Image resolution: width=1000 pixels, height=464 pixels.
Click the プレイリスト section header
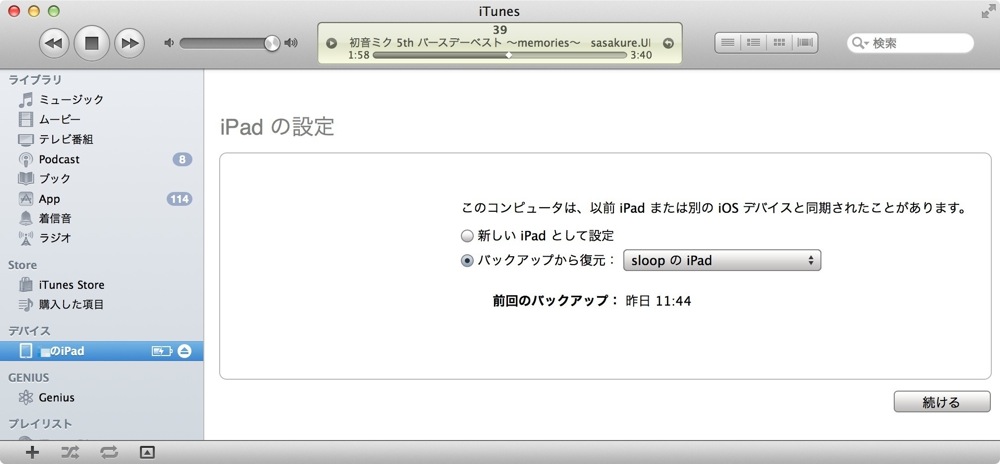(x=40, y=424)
